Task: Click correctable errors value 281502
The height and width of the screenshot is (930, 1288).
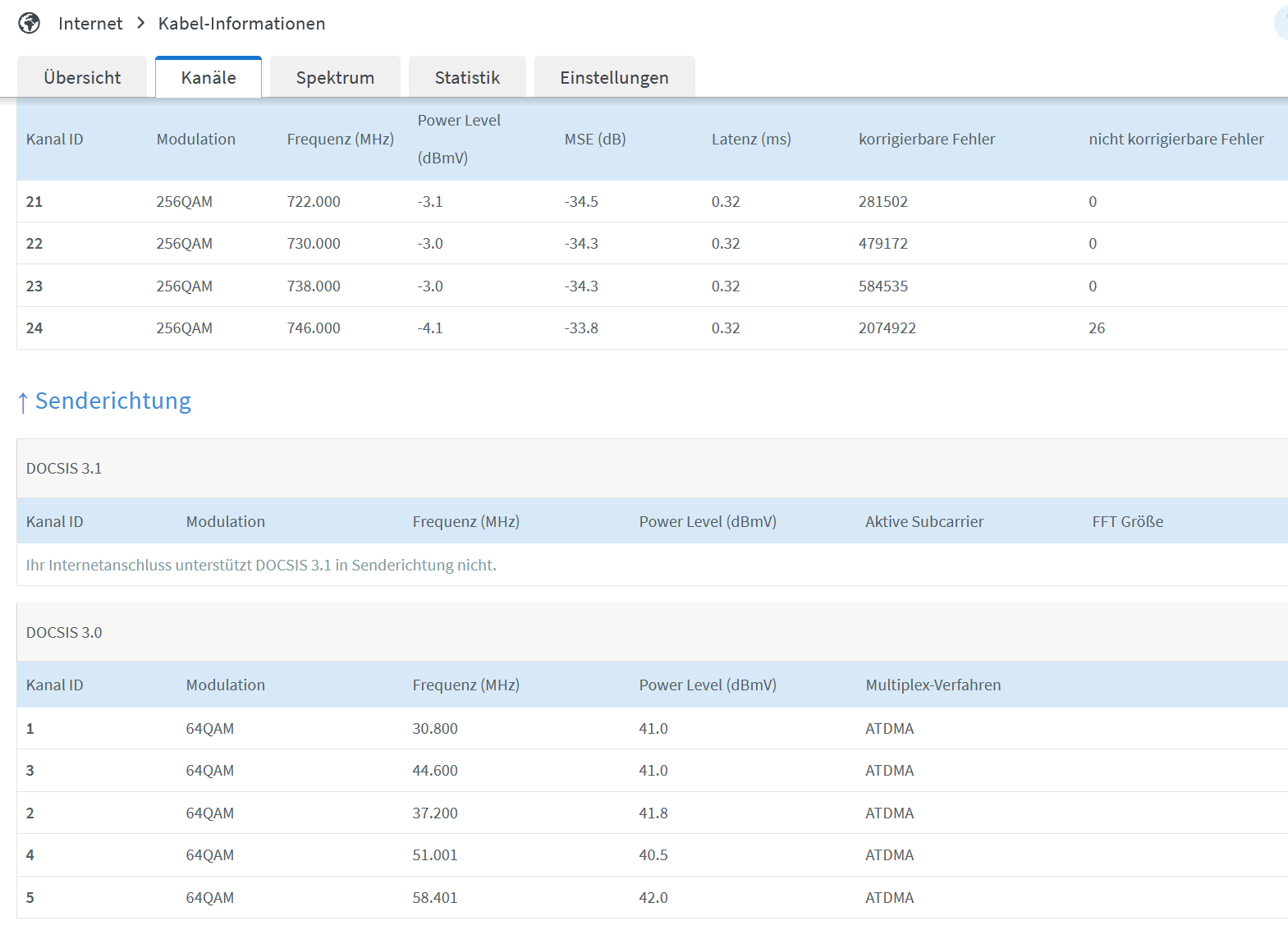Action: coord(883,202)
